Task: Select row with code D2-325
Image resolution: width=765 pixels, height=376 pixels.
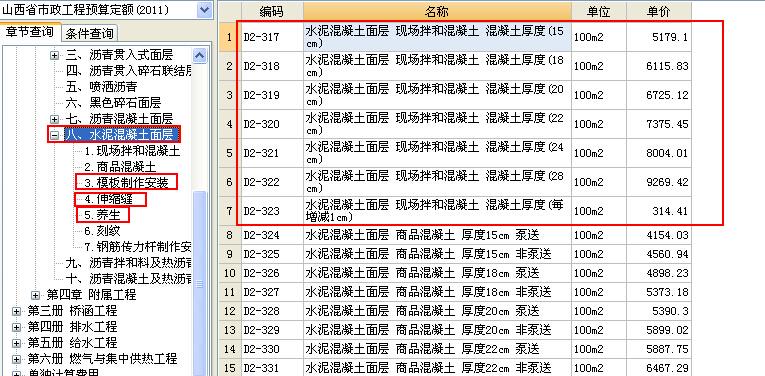Action: (455, 255)
